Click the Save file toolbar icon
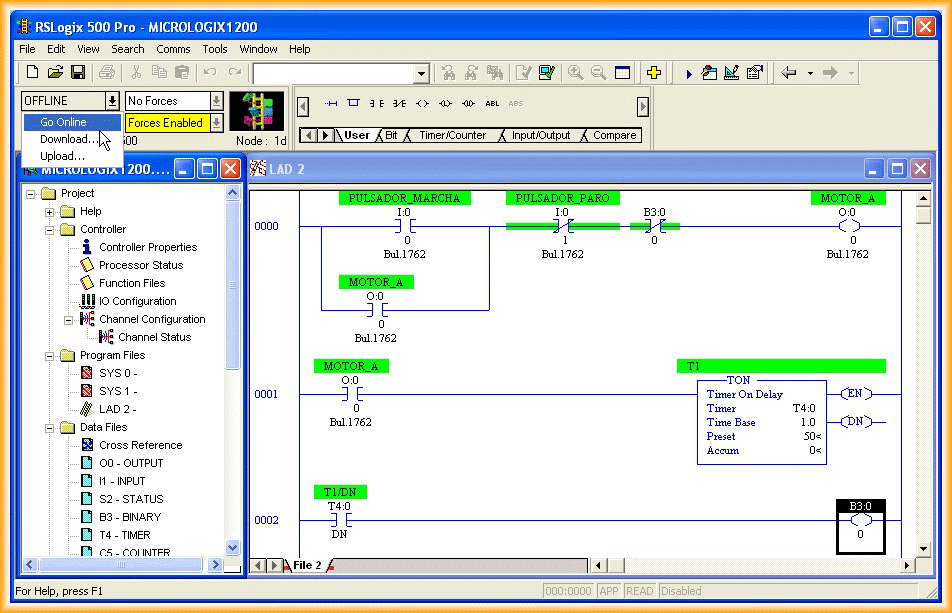 pos(77,73)
